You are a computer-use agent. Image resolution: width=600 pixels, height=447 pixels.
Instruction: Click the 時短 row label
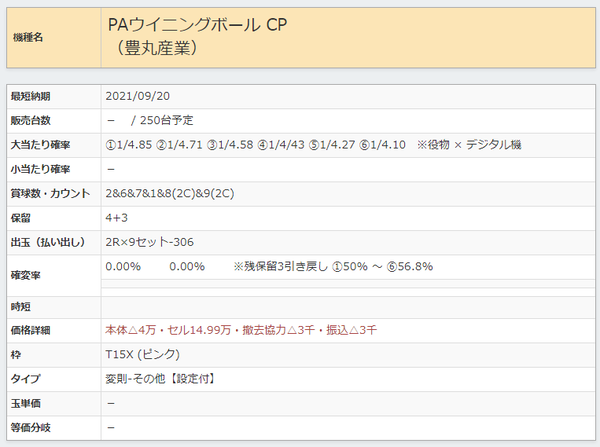point(20,307)
